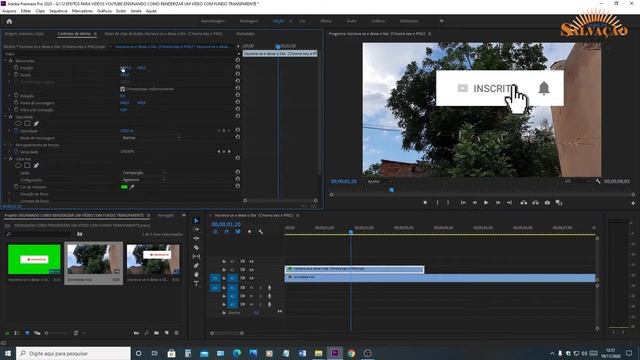The width and height of the screenshot is (640, 360).
Task: Open the Janela menu
Action: (x=136, y=11)
